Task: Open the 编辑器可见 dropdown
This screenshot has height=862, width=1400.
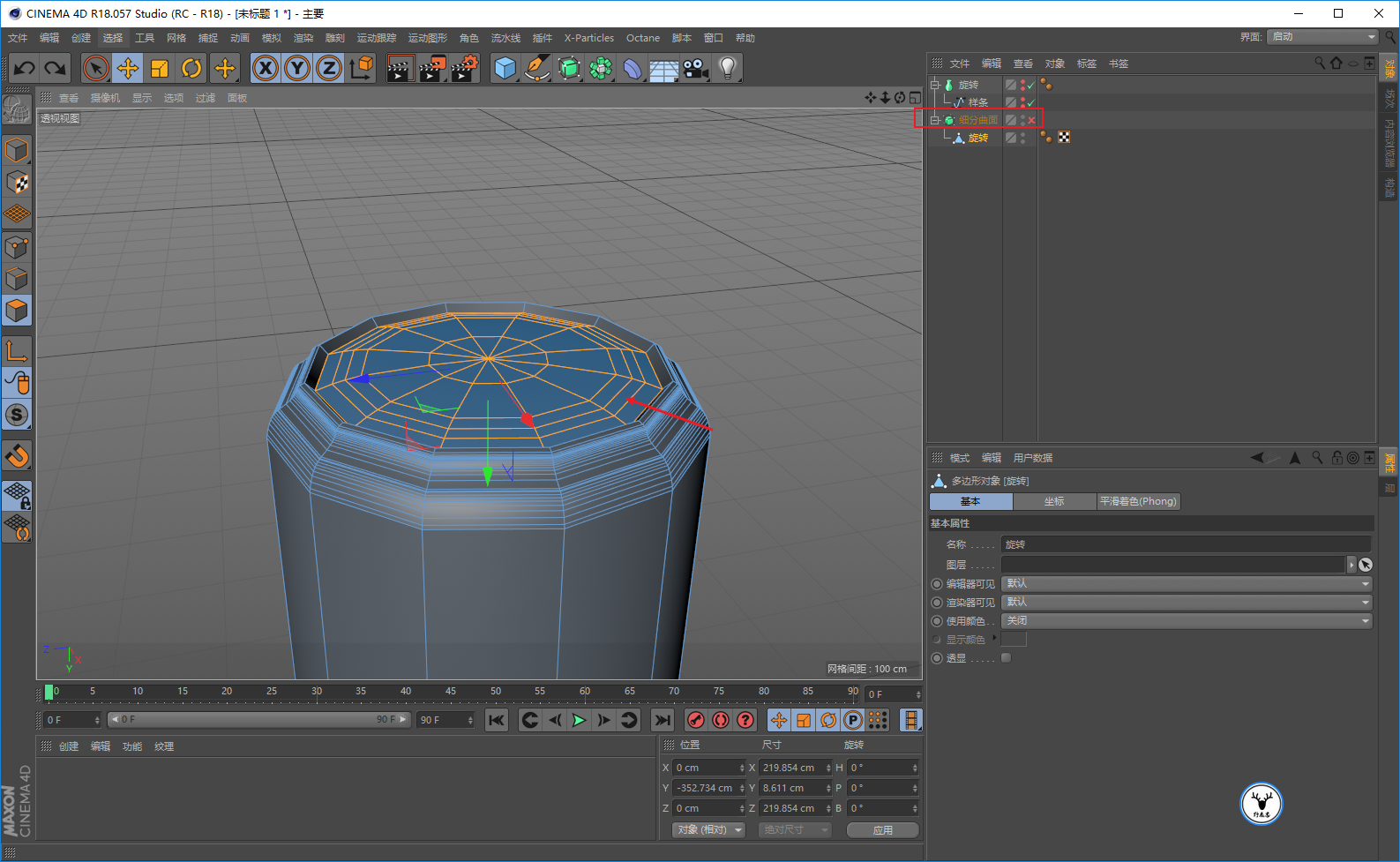Action: tap(1187, 584)
